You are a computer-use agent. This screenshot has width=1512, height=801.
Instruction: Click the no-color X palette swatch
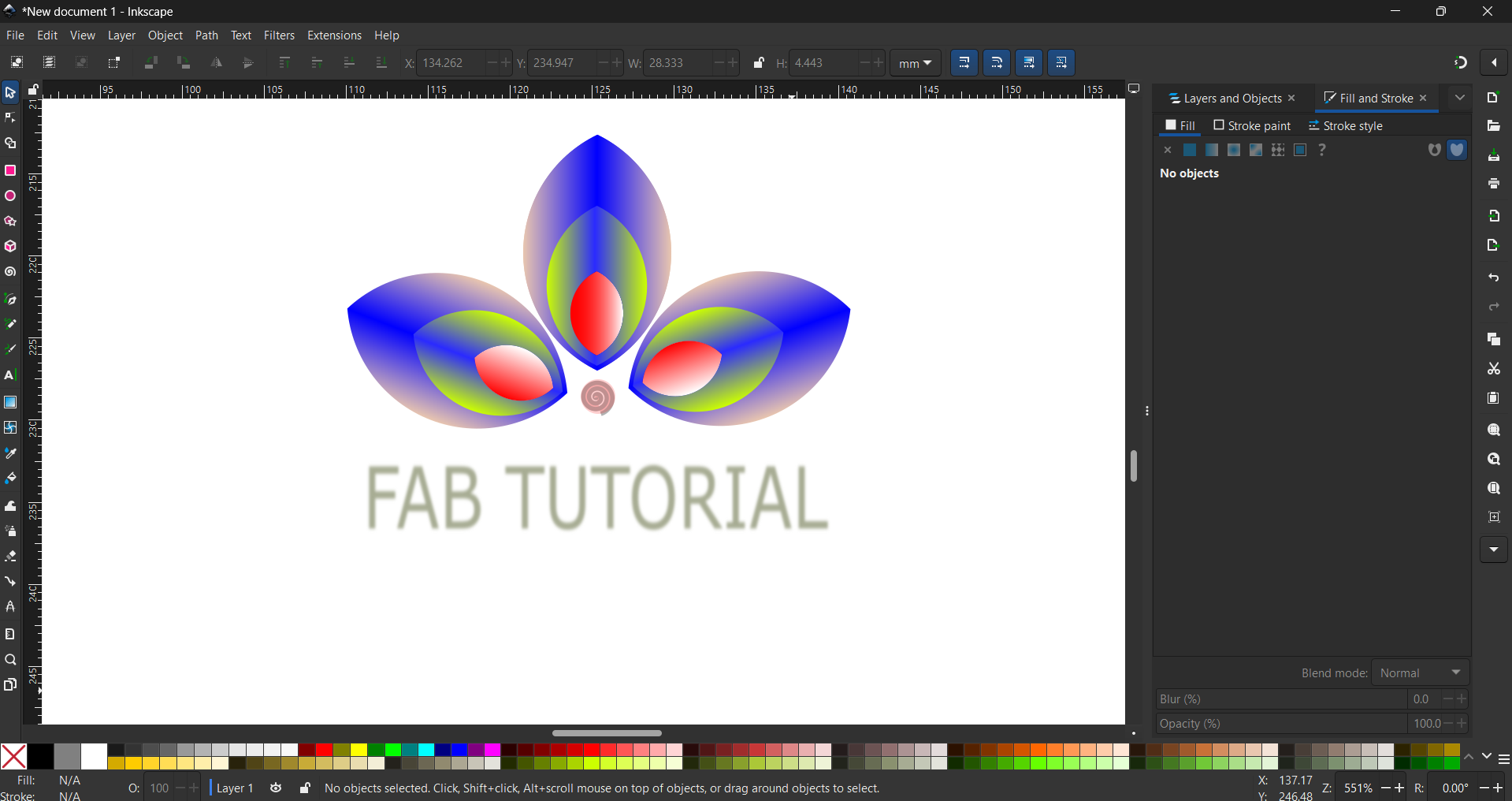(x=13, y=757)
